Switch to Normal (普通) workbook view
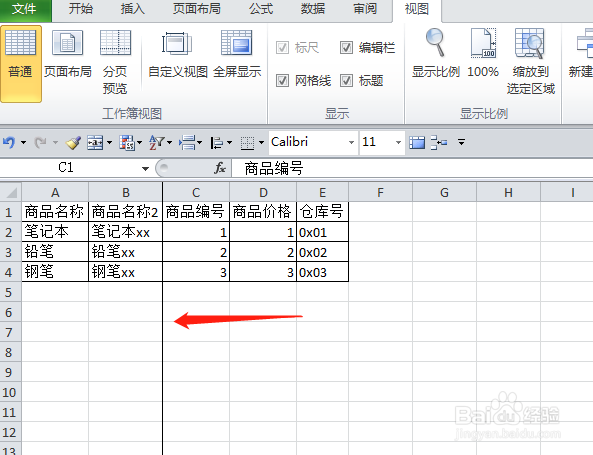This screenshot has width=593, height=455. click(21, 64)
